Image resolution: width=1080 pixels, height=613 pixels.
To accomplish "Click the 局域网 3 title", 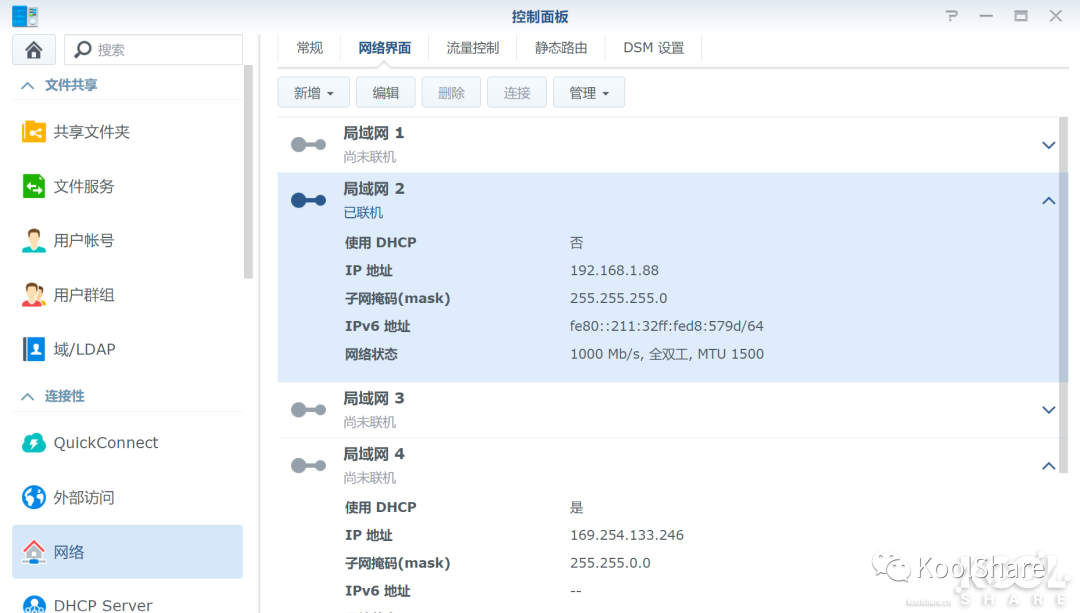I will click(x=374, y=398).
